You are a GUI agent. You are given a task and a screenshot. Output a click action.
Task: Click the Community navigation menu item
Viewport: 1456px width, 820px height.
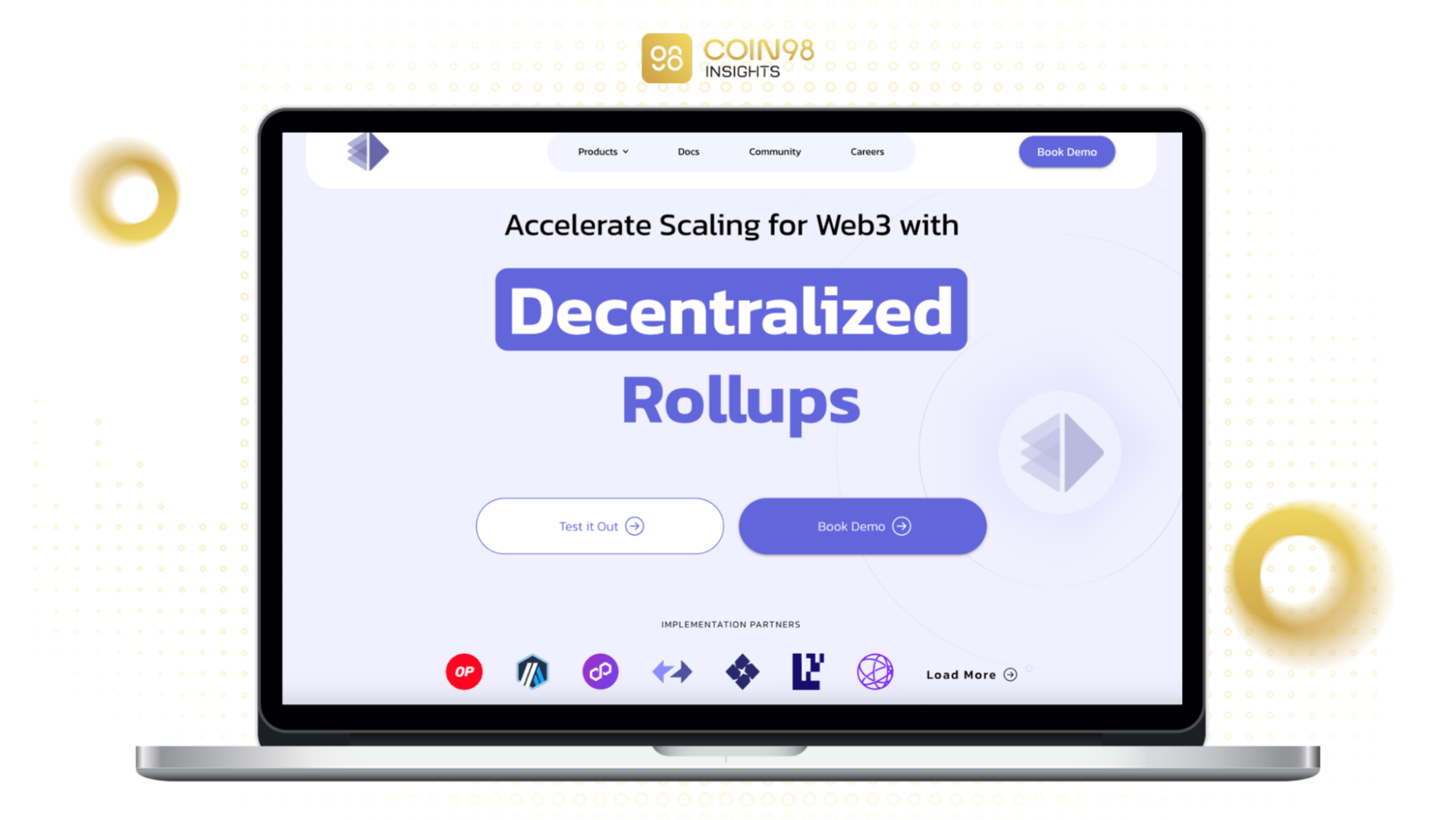775,151
